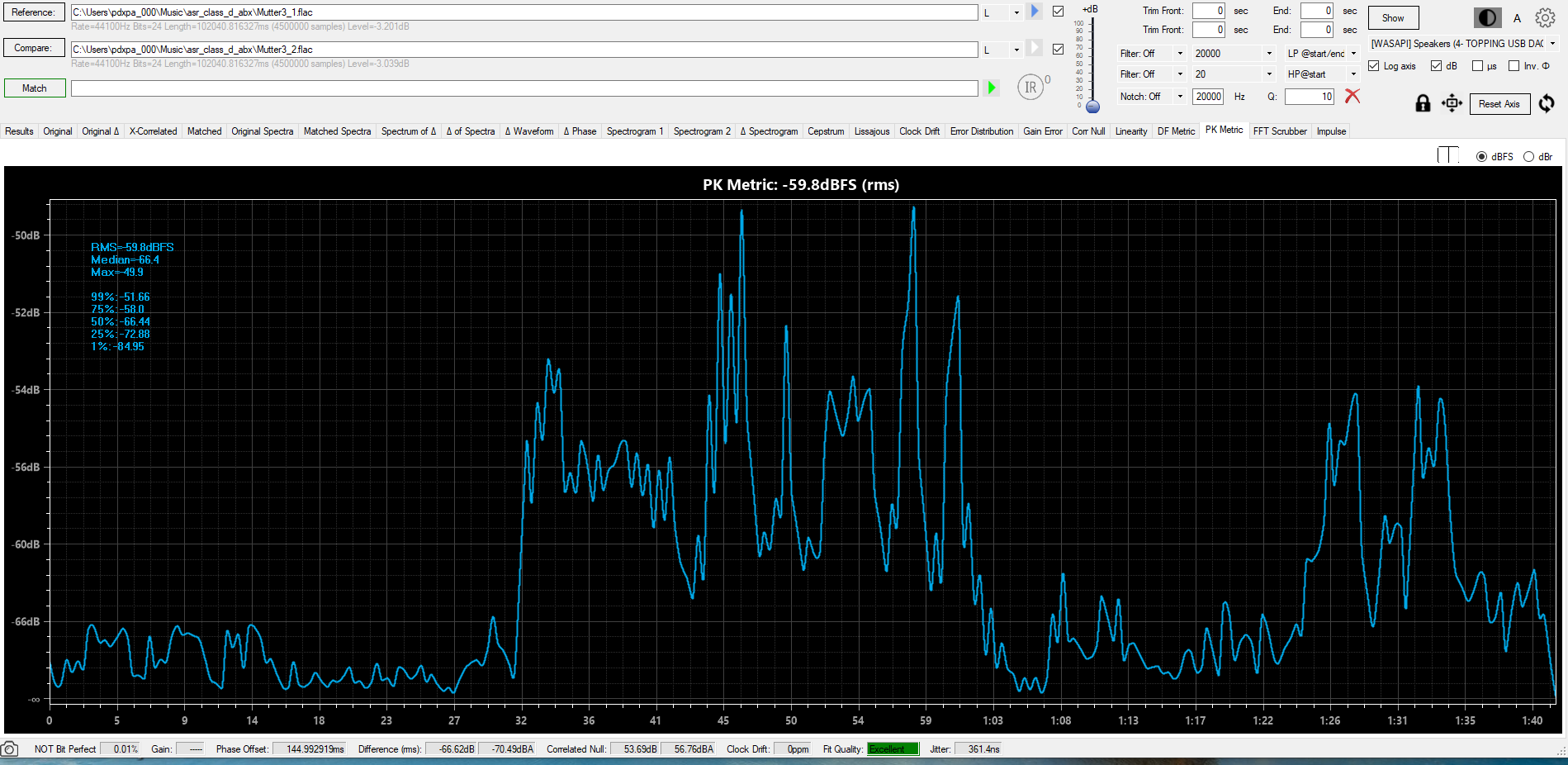This screenshot has height=765, width=1568.
Task: Click the Match button
Action: [x=34, y=88]
